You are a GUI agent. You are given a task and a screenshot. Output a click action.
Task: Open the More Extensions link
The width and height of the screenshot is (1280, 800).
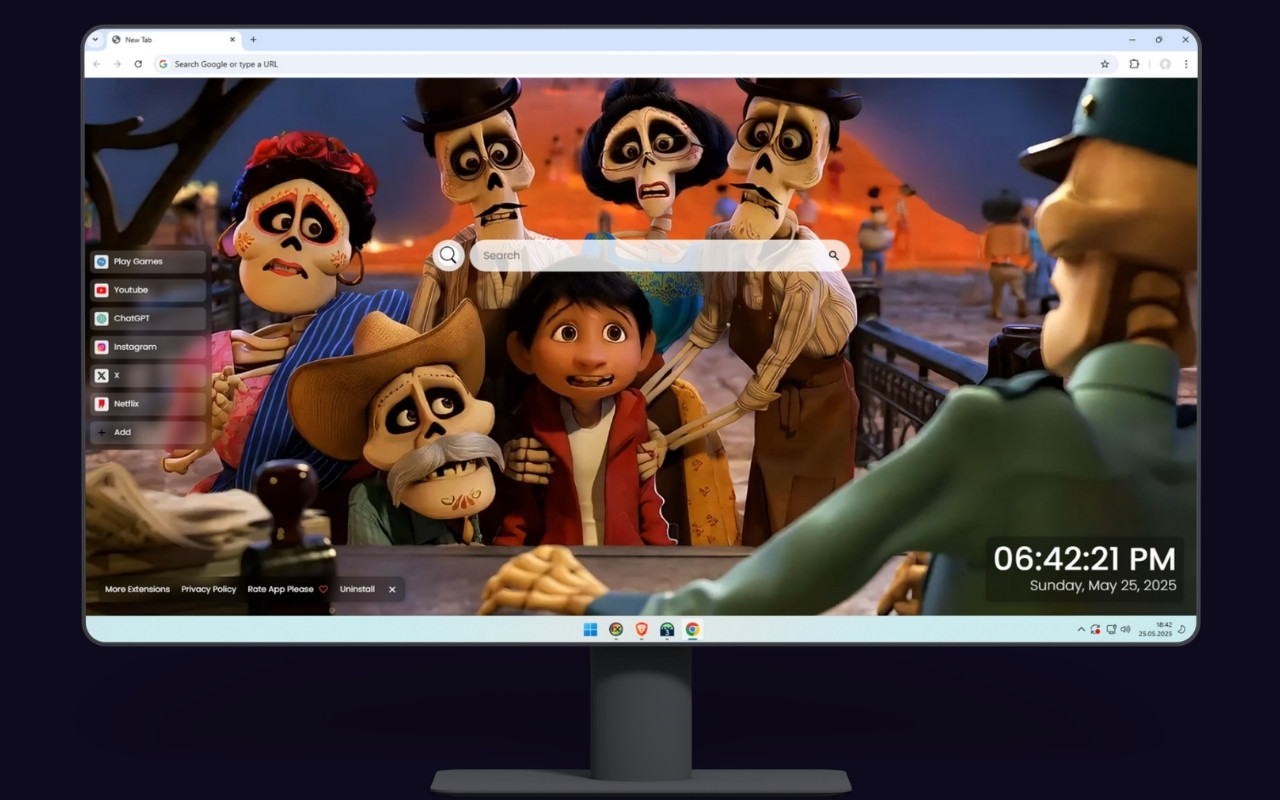click(x=137, y=589)
